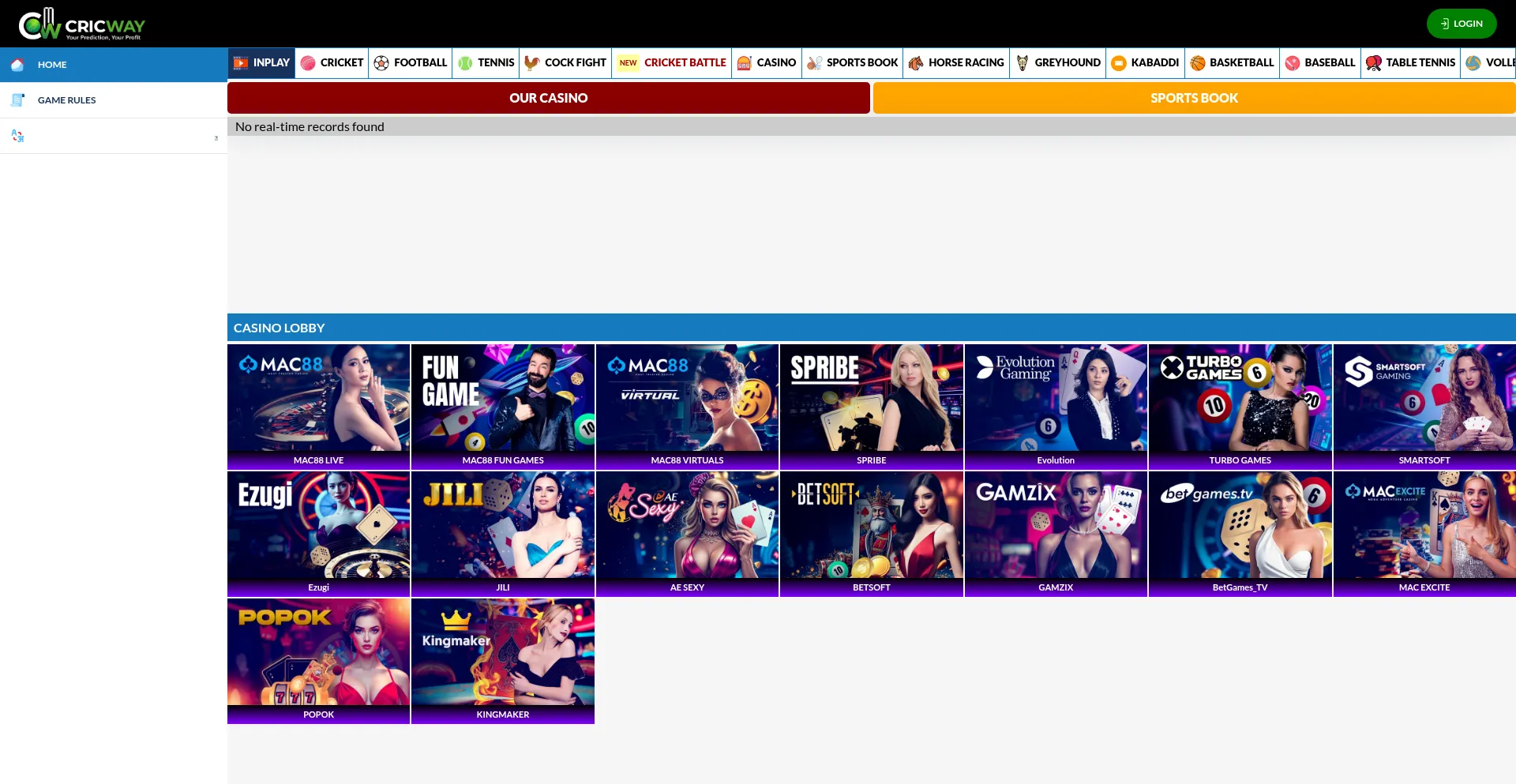
Task: Open the Turbo Games card
Action: click(1240, 407)
